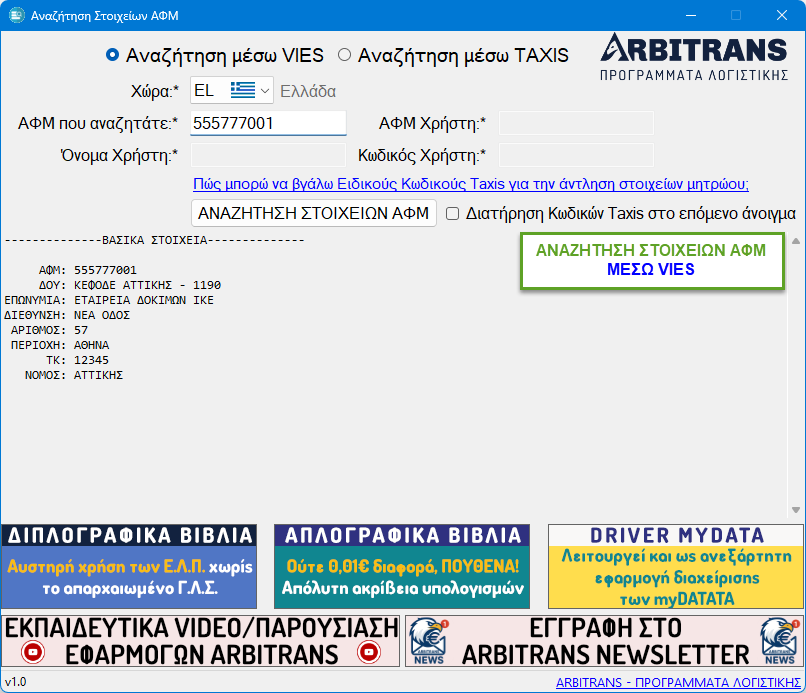Click the scrollbar up arrow in results
The height and width of the screenshot is (693, 806).
(796, 241)
